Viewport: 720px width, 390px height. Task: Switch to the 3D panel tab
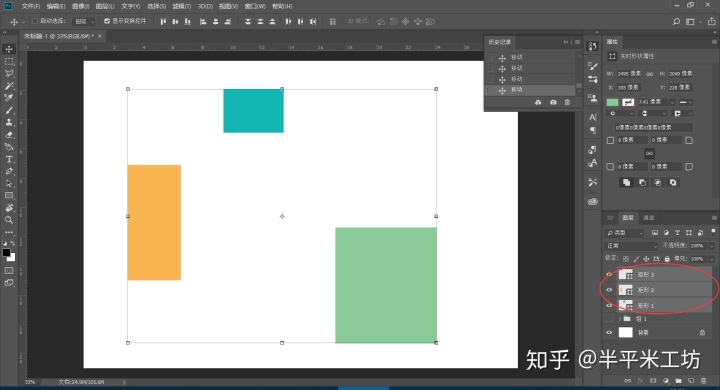pyautogui.click(x=610, y=218)
